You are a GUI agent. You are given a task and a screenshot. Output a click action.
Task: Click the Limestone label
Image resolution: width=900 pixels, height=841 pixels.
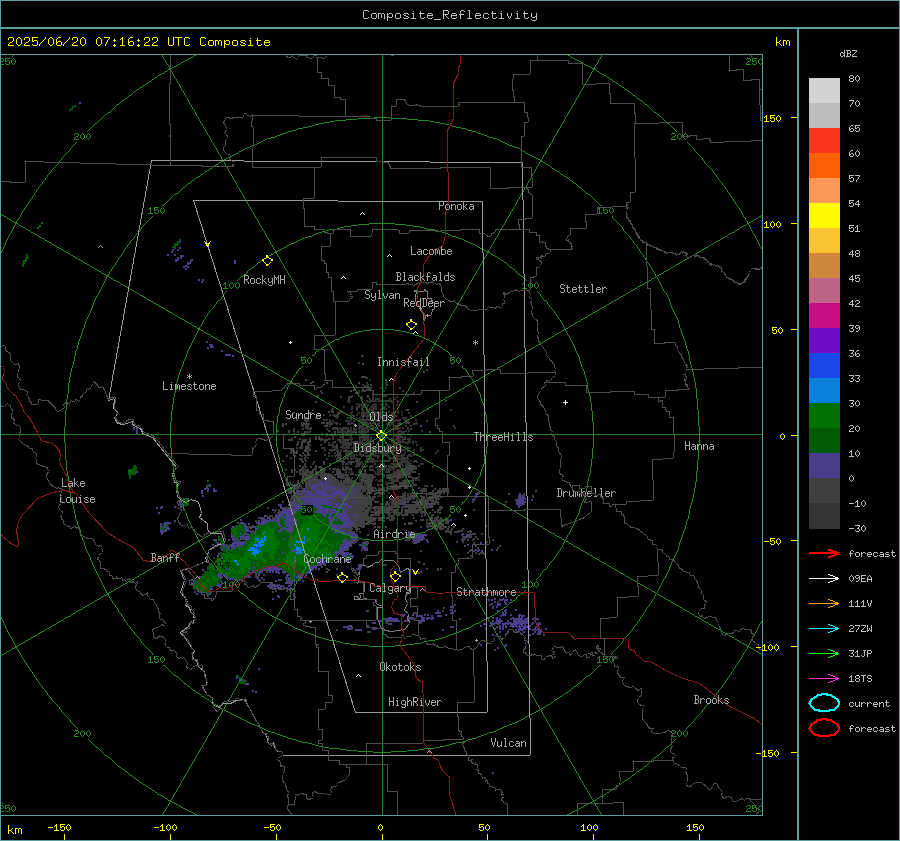point(189,386)
